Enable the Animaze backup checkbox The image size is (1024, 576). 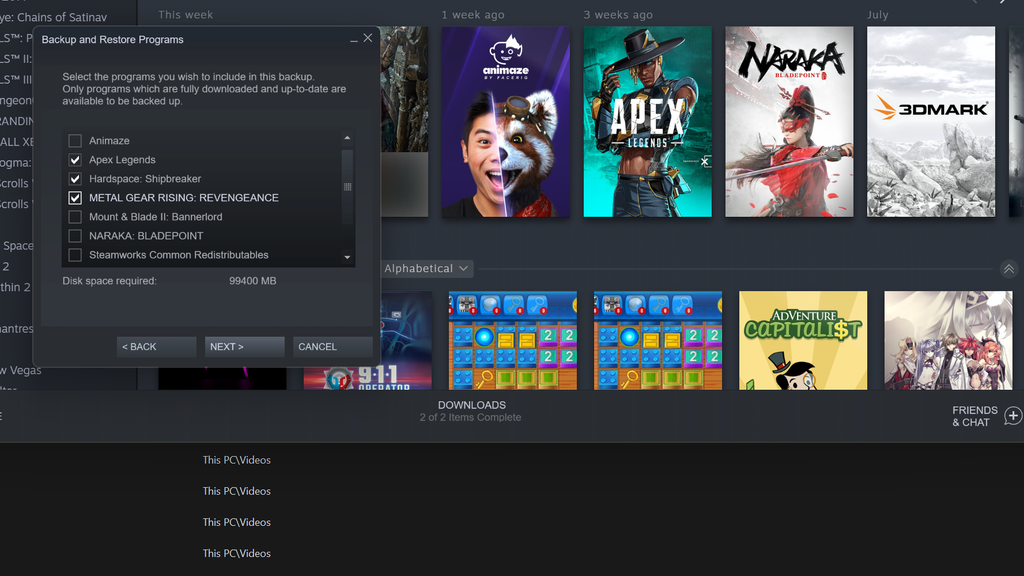tap(74, 140)
